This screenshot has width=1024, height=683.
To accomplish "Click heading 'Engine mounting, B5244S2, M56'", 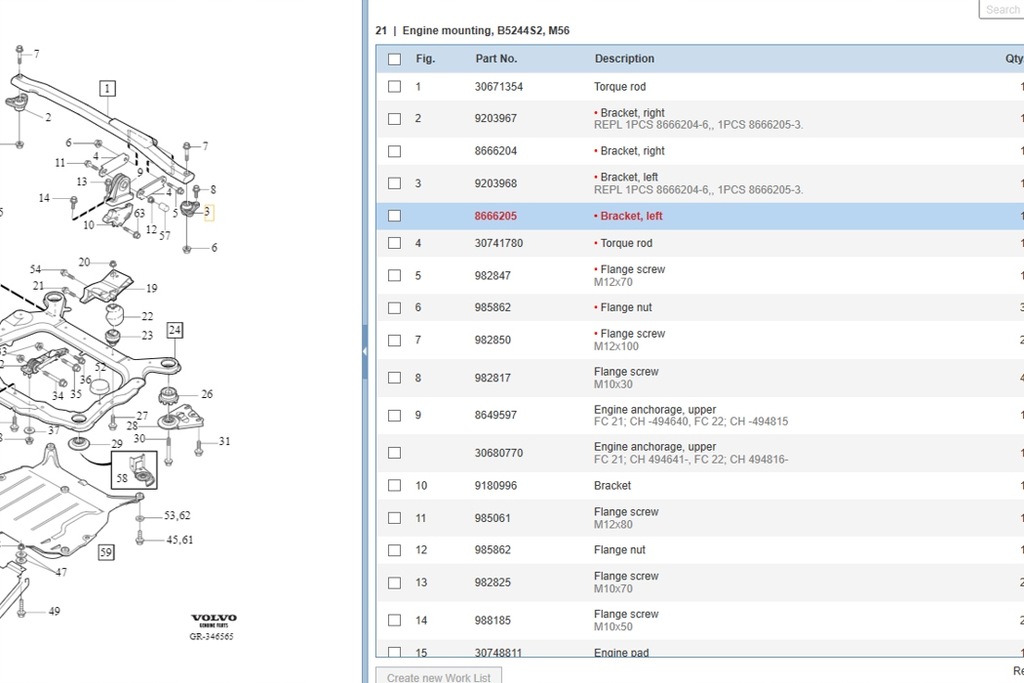I will pyautogui.click(x=486, y=31).
